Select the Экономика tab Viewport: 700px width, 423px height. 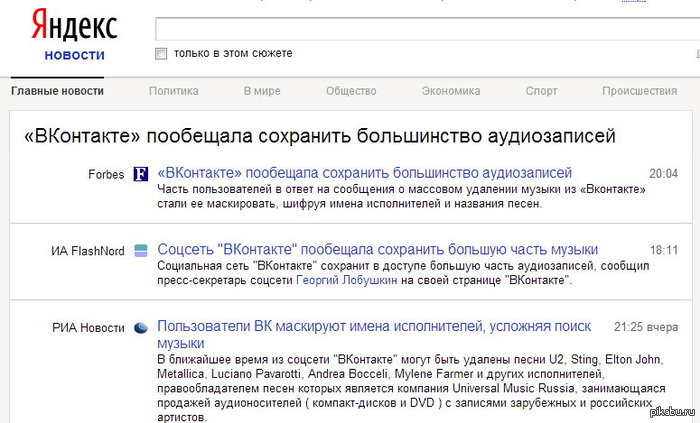[451, 91]
